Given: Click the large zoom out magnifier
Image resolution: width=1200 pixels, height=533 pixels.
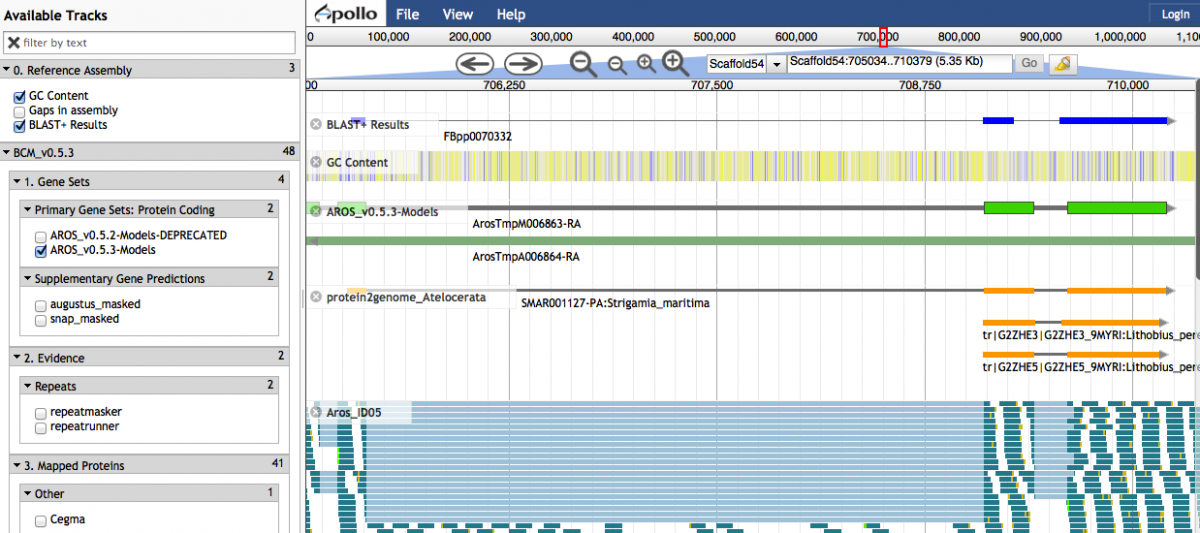Looking at the screenshot, I should 583,63.
